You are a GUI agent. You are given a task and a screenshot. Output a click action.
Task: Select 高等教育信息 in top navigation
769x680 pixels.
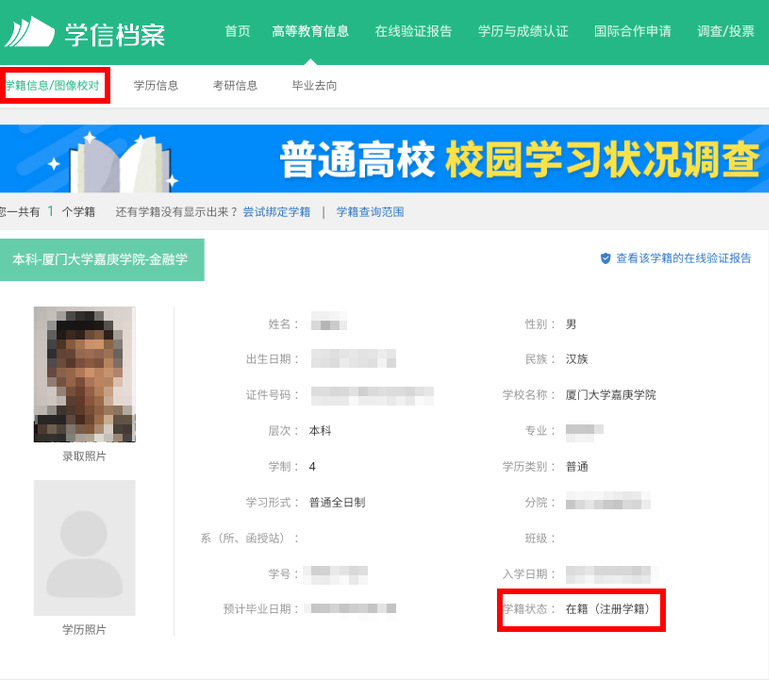coord(310,32)
